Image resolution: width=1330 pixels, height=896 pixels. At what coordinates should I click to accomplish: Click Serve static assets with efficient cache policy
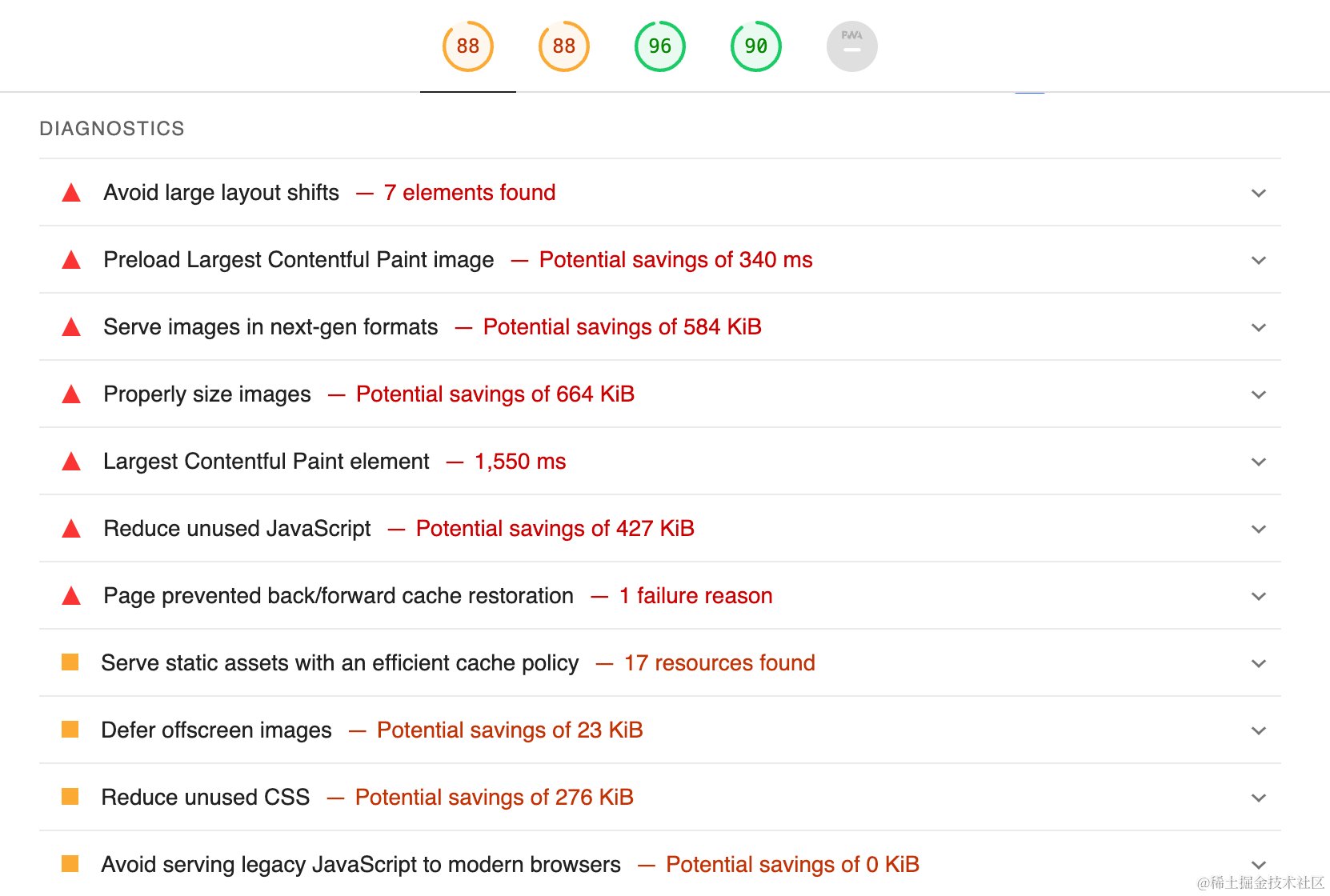340,663
